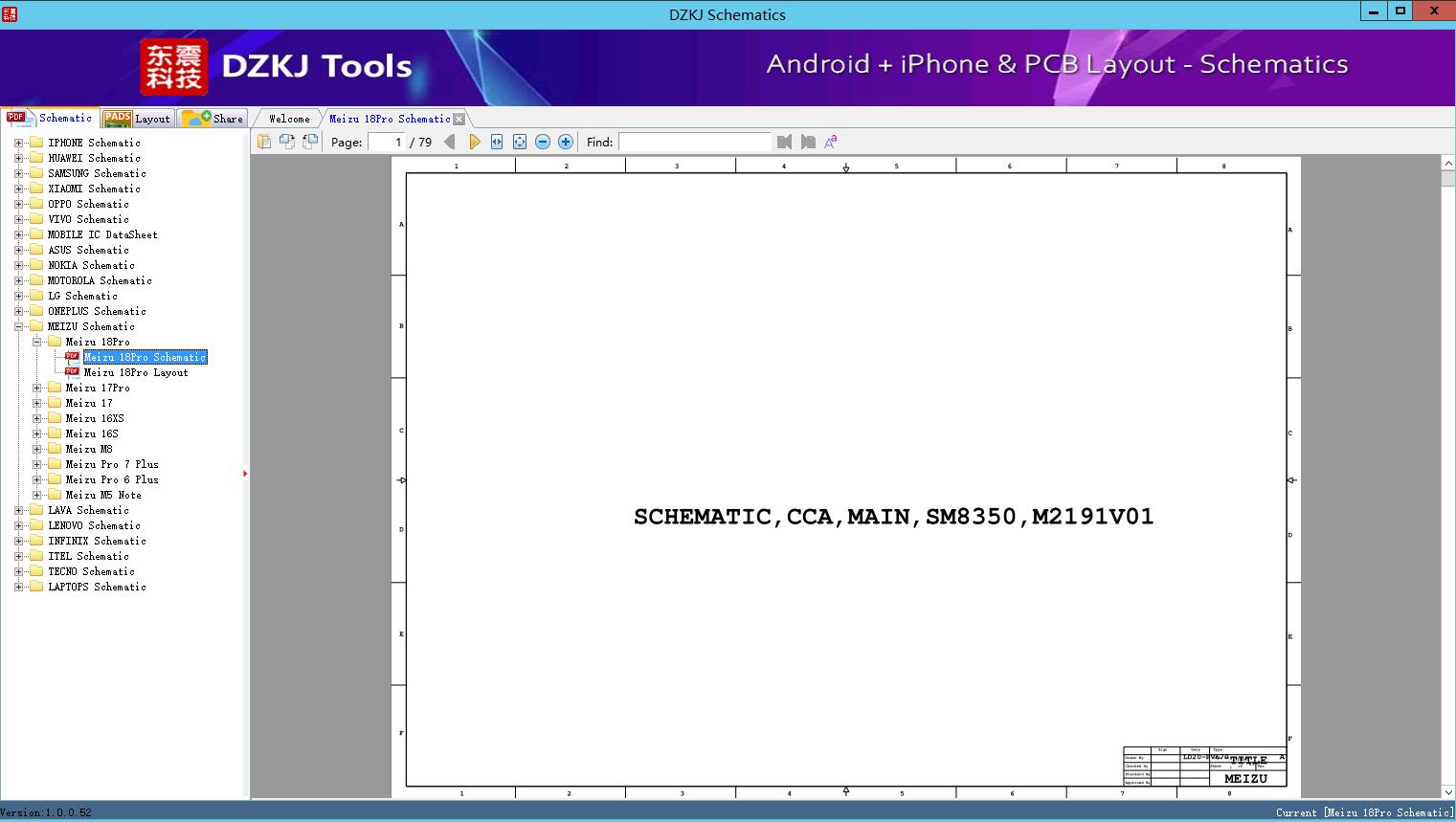
Task: Open the Welcome document tab
Action: point(289,119)
